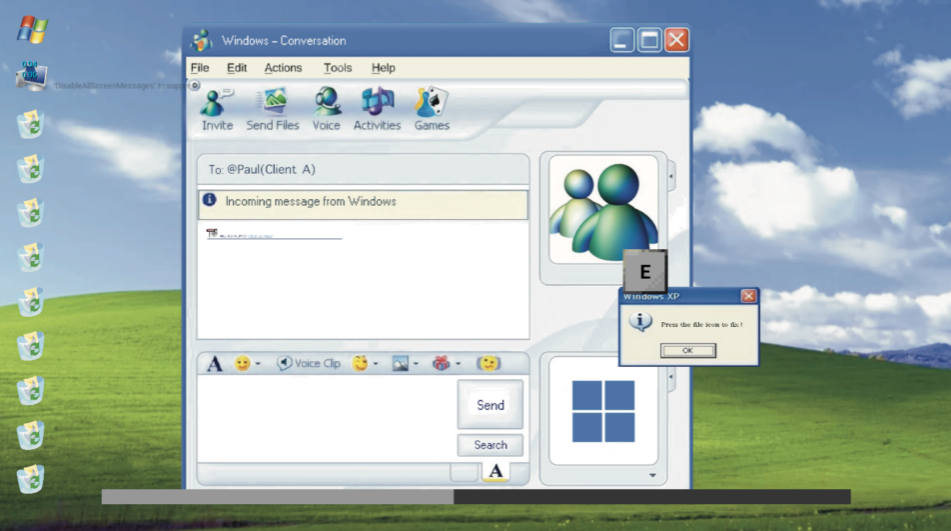
Task: Select the smiley emoticon icon
Action: pos(243,364)
